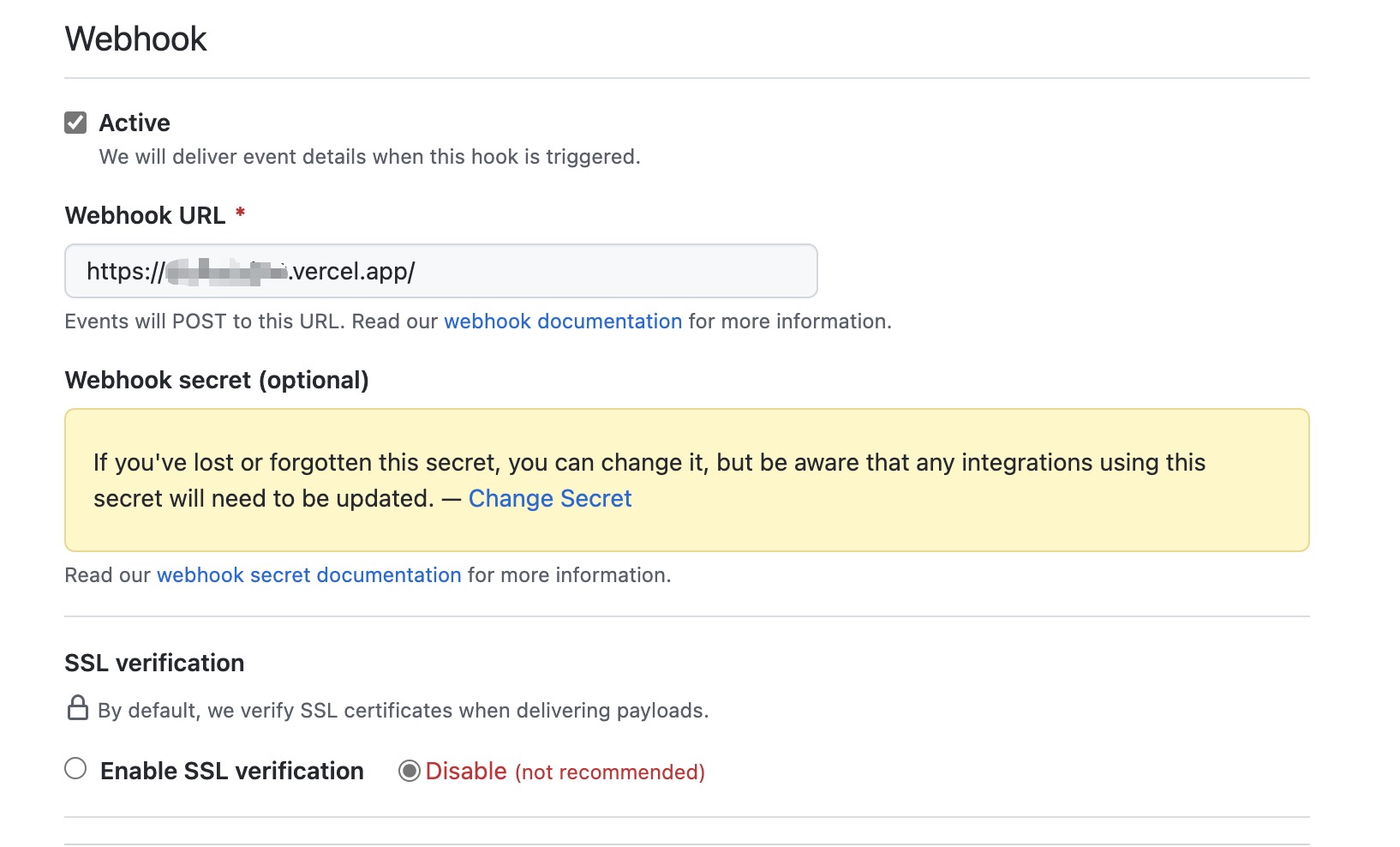Click the Webhook page heading
The image size is (1400, 847).
coord(135,39)
